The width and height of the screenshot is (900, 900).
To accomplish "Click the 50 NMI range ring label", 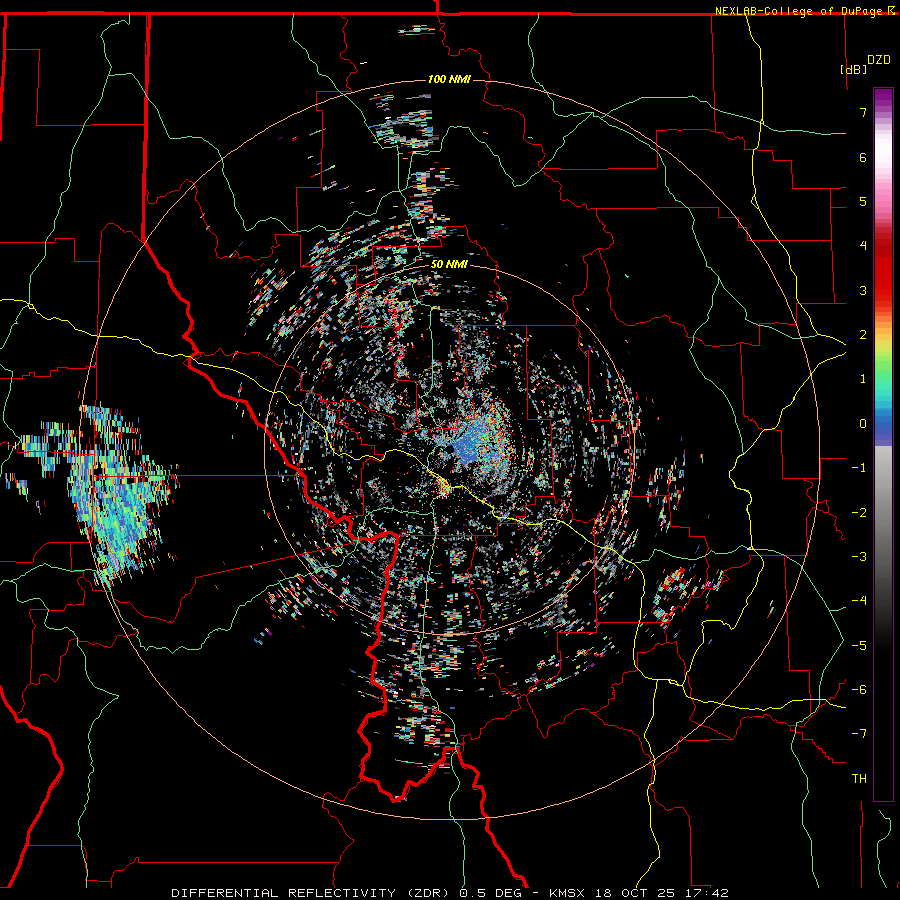I will (449, 264).
